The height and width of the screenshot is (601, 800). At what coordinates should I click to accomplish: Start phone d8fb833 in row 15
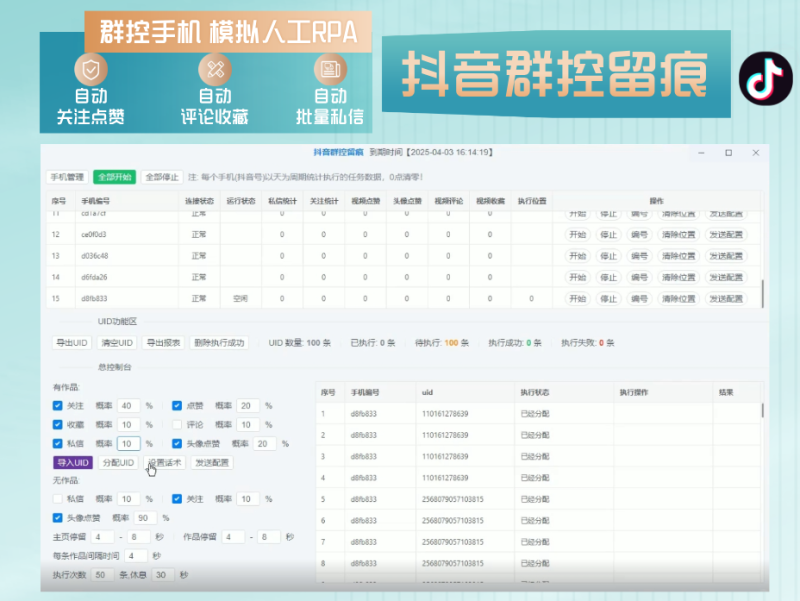[580, 298]
